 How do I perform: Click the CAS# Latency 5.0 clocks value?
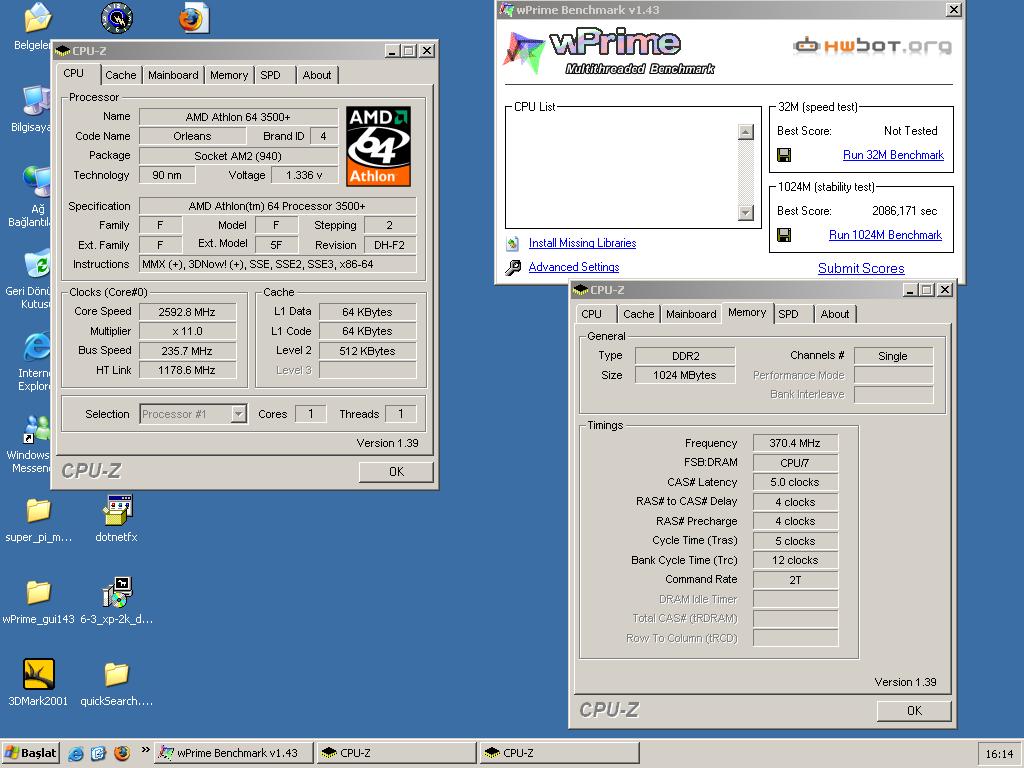[x=795, y=483]
